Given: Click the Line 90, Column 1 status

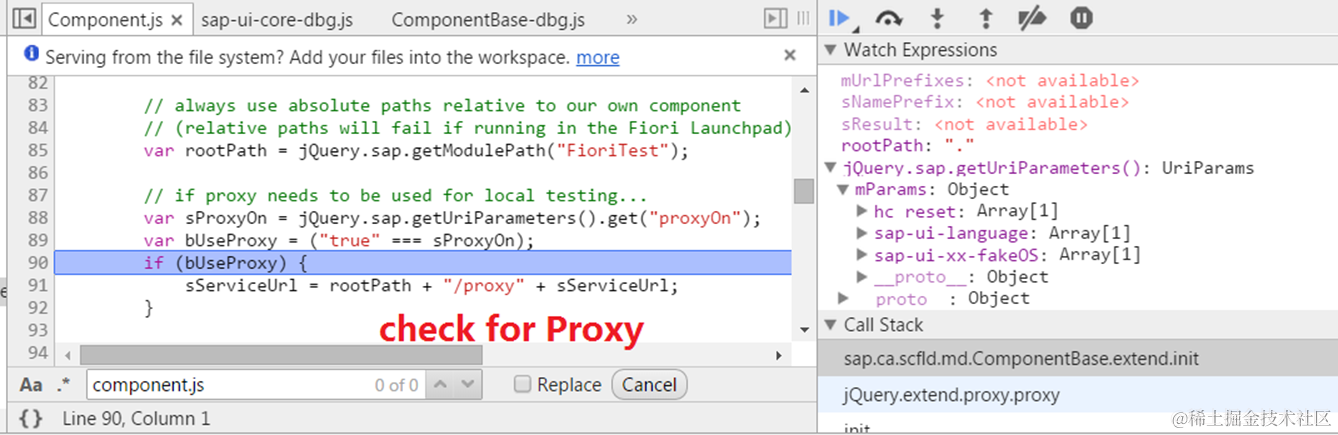Looking at the screenshot, I should (136, 419).
